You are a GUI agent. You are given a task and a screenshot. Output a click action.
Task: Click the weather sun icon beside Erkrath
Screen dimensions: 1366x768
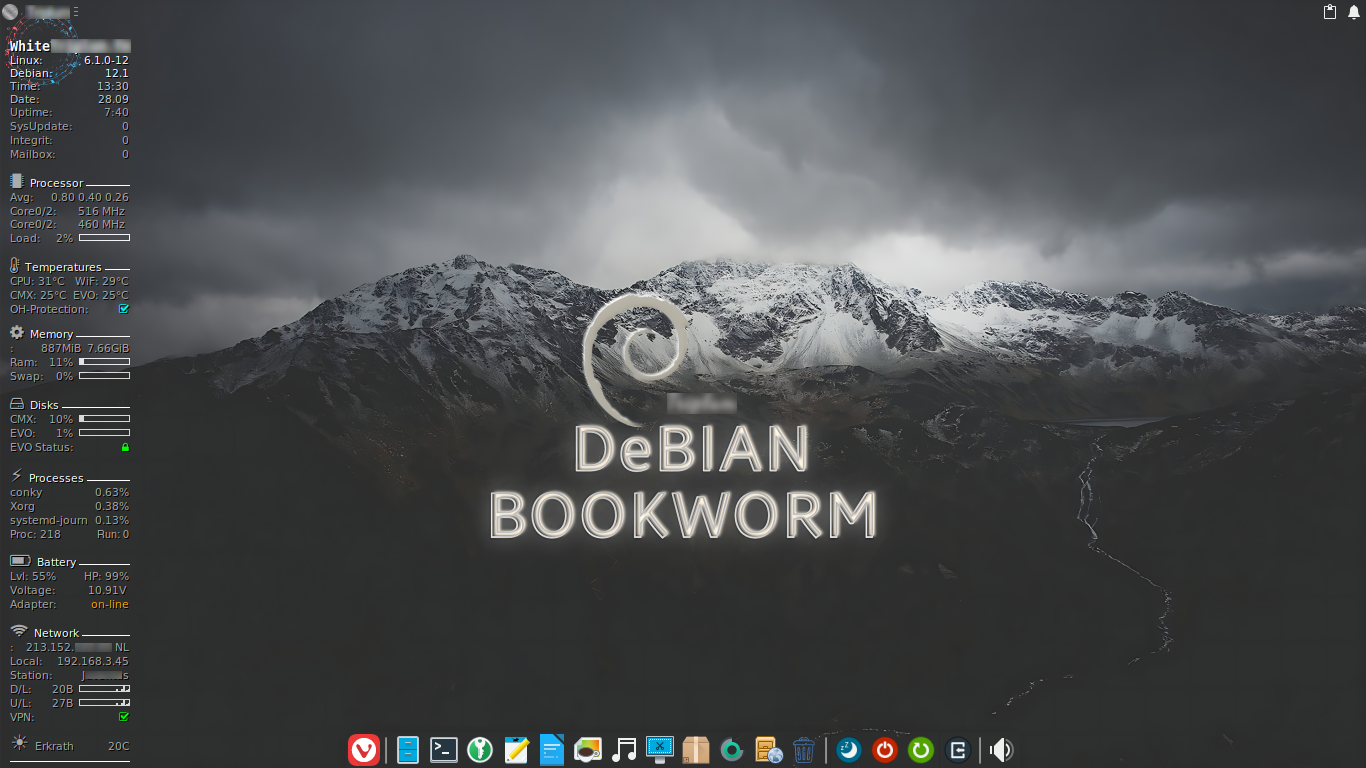pos(19,743)
